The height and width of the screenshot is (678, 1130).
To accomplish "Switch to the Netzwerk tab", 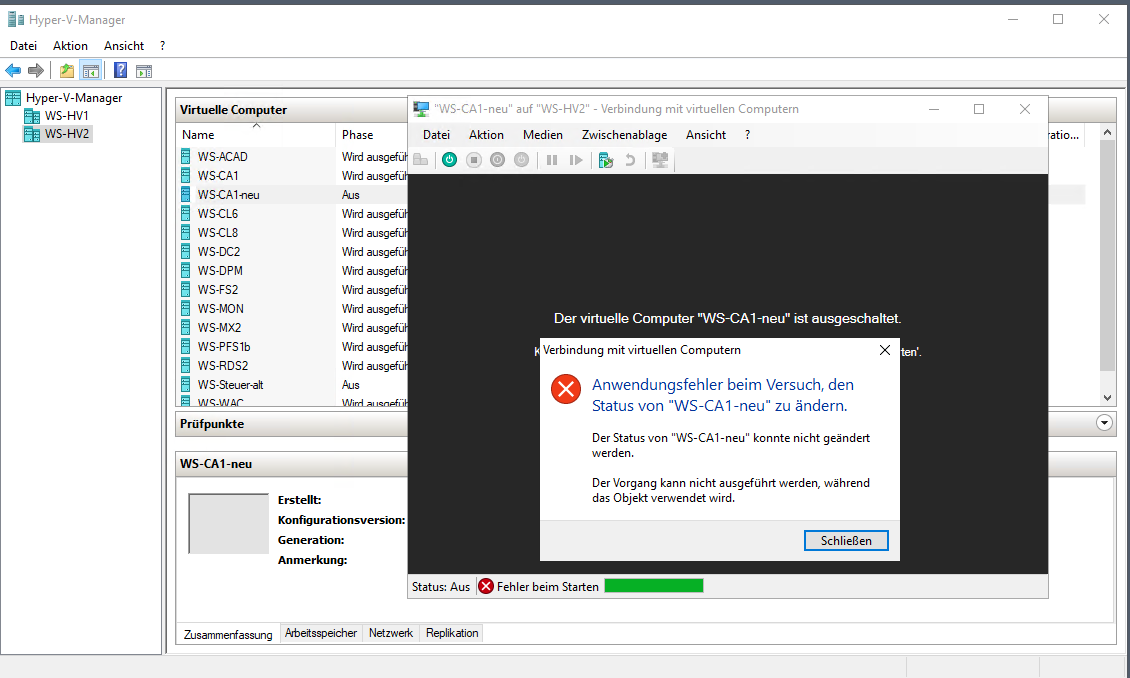I will pyautogui.click(x=391, y=633).
